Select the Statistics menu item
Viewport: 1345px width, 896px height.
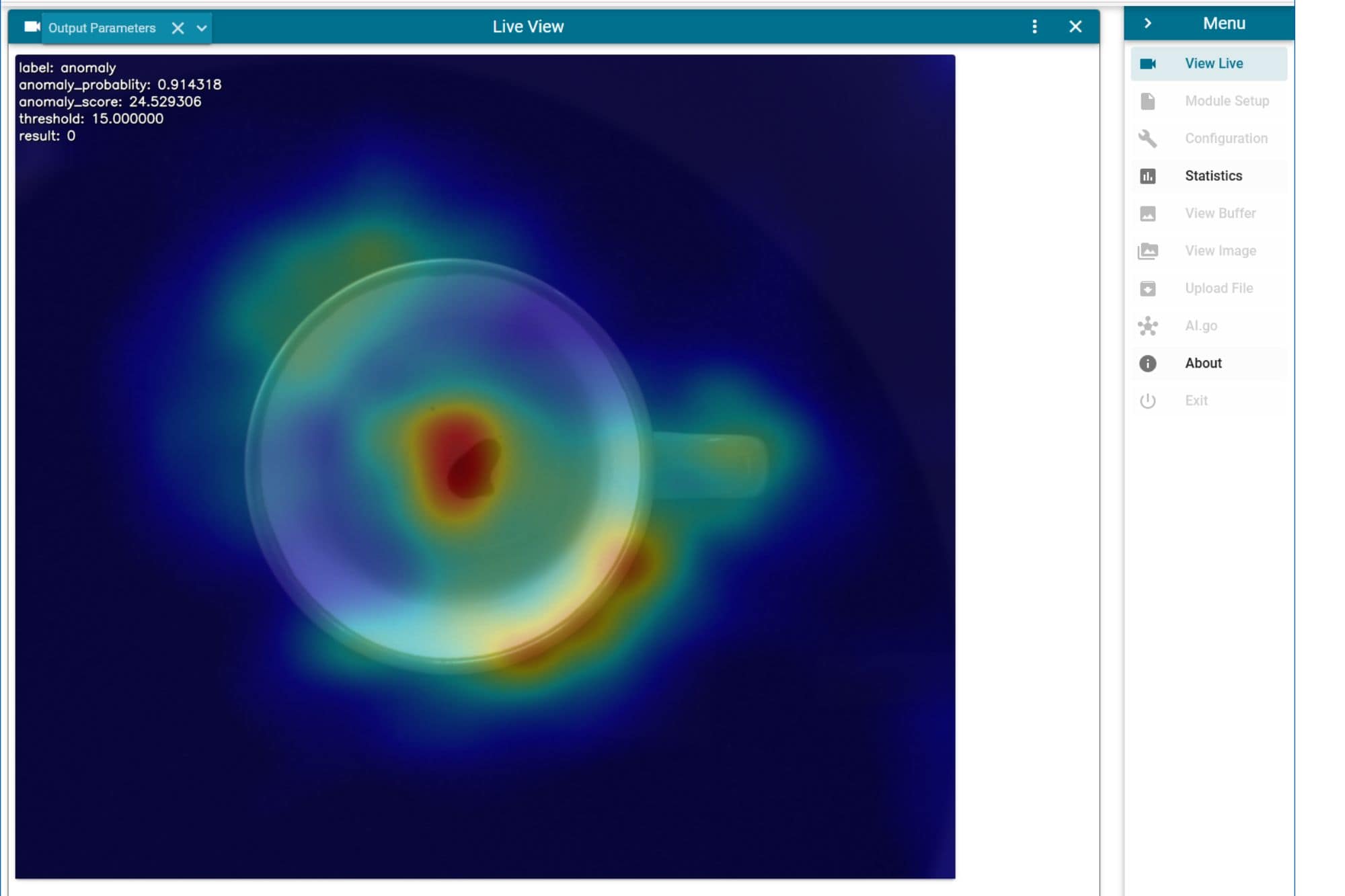point(1213,176)
